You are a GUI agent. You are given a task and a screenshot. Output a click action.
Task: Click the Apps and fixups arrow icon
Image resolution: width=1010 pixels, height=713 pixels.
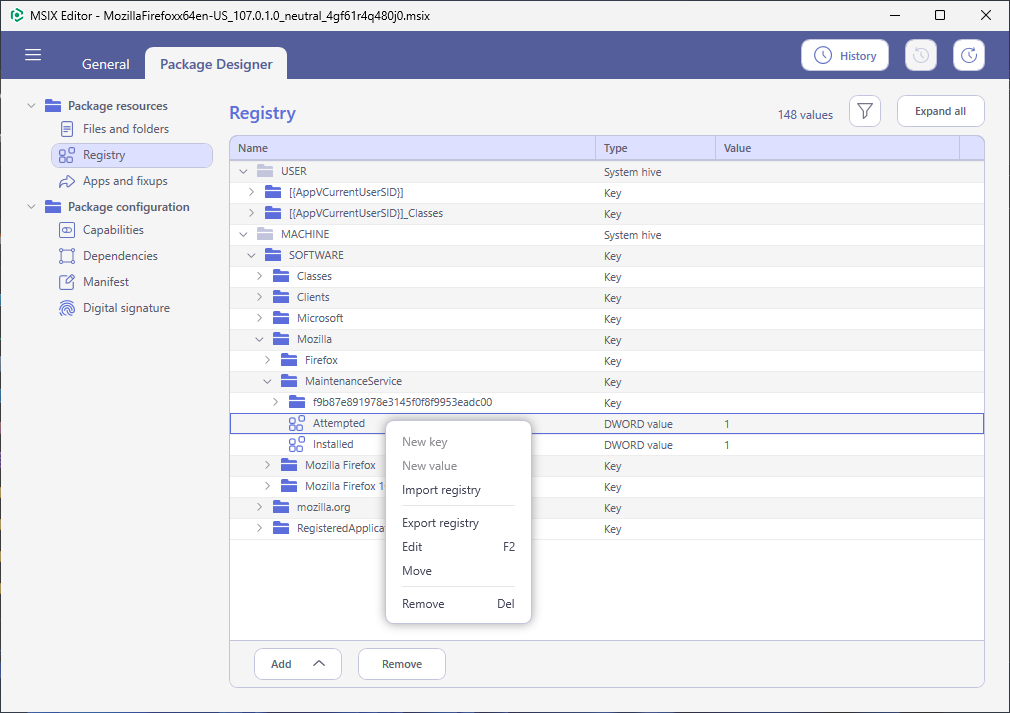[x=67, y=182]
